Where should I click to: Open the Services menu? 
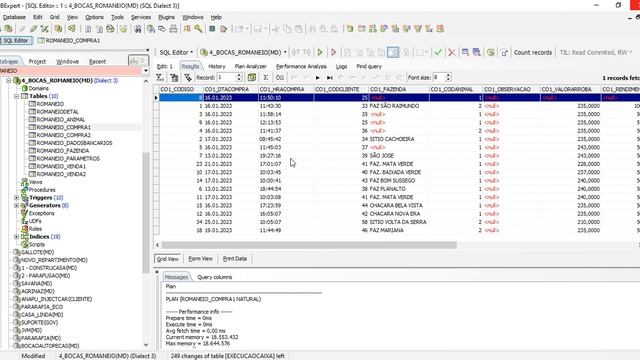pyautogui.click(x=141, y=17)
